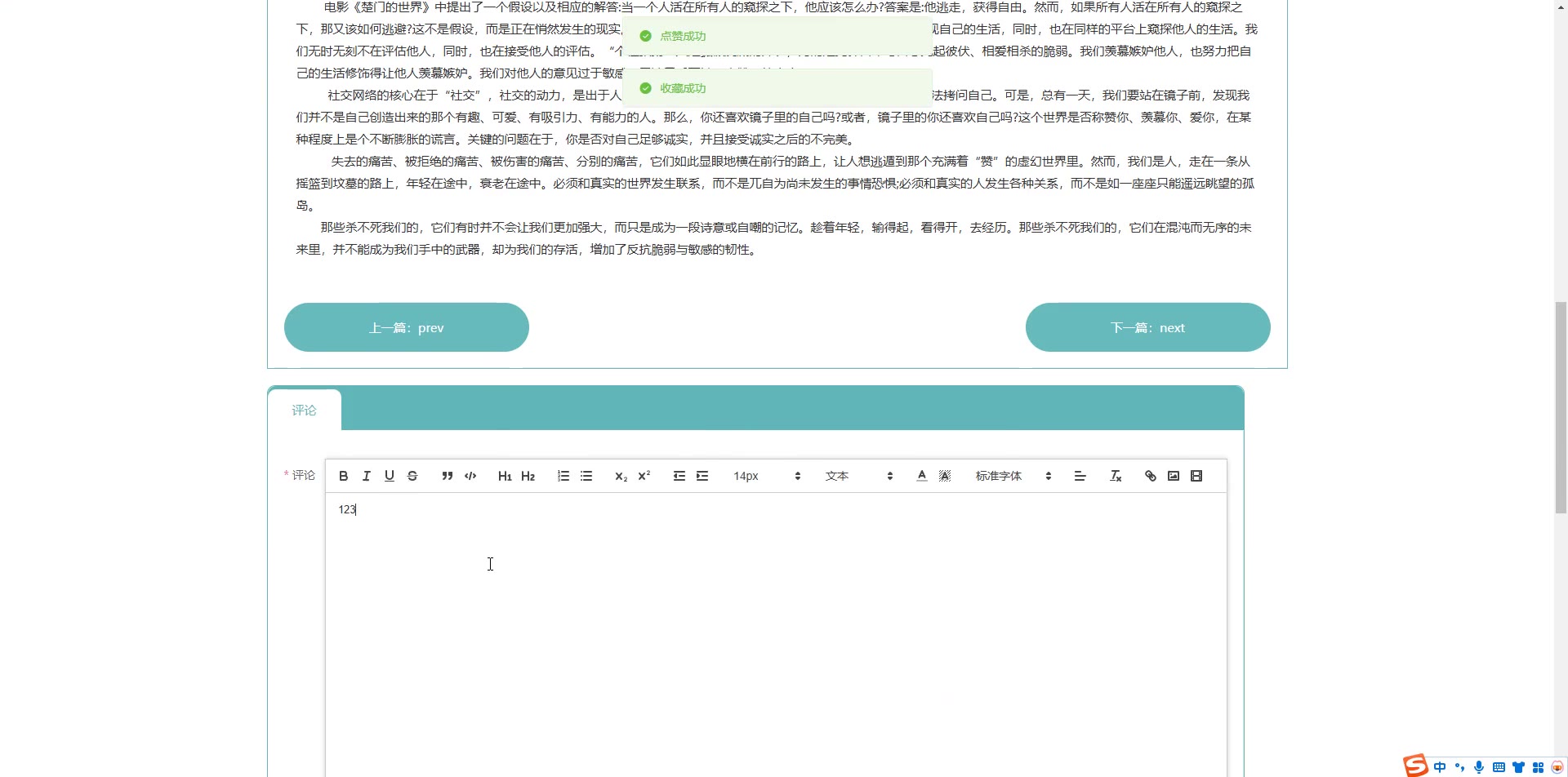Clear text formatting
Image resolution: width=1568 pixels, height=777 pixels.
(1116, 476)
